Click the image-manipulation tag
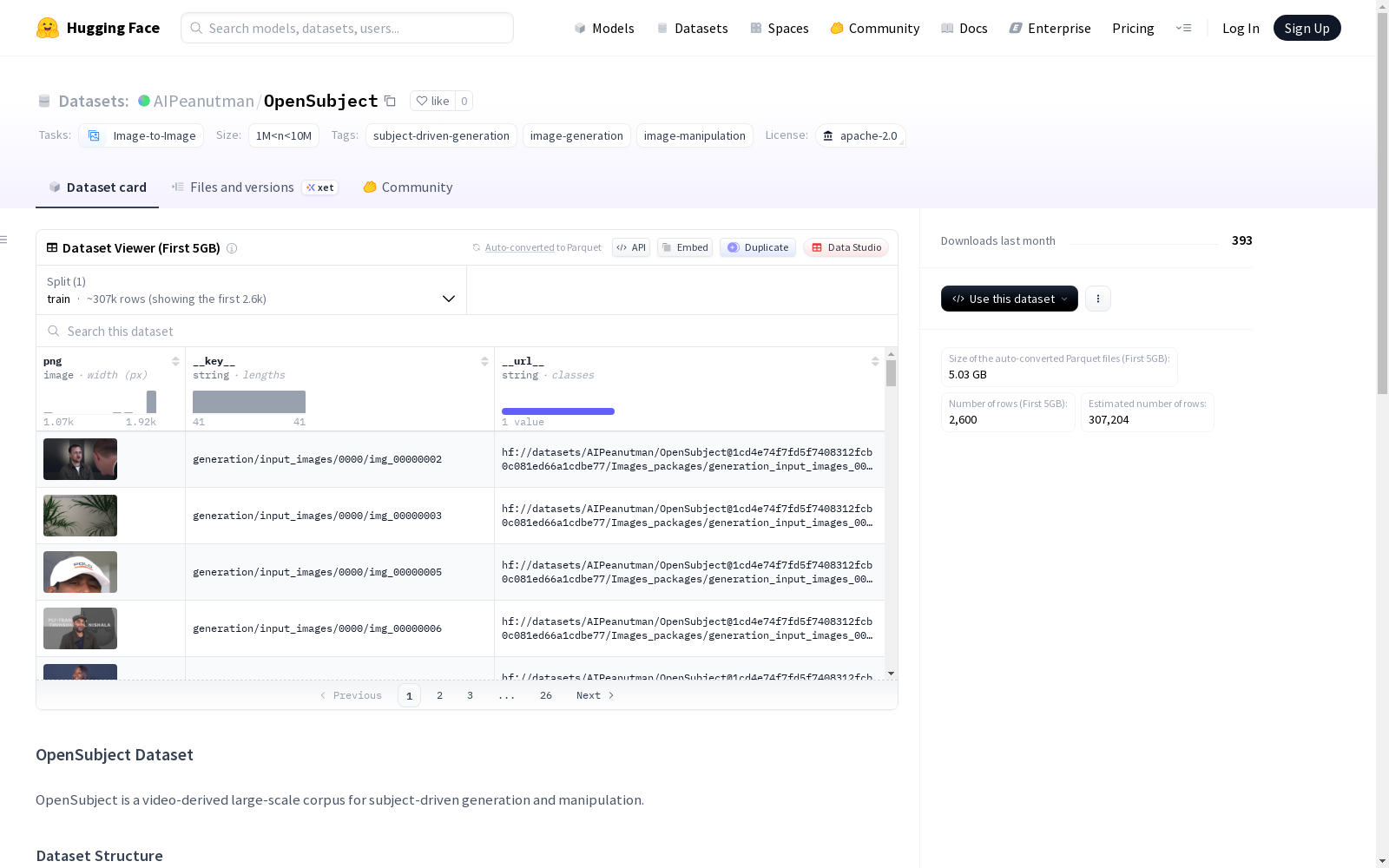 tap(694, 135)
